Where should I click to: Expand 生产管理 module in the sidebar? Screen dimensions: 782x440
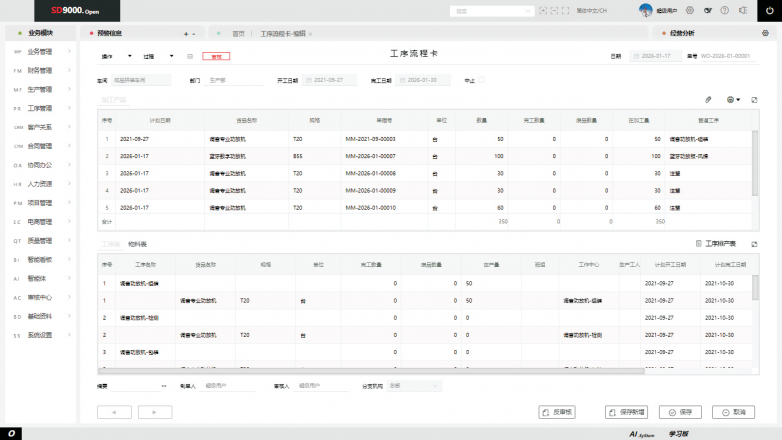coord(40,90)
